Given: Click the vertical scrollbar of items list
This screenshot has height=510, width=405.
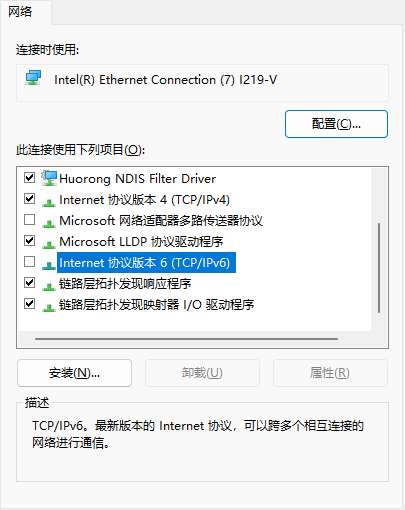Looking at the screenshot, I should 379,268.
